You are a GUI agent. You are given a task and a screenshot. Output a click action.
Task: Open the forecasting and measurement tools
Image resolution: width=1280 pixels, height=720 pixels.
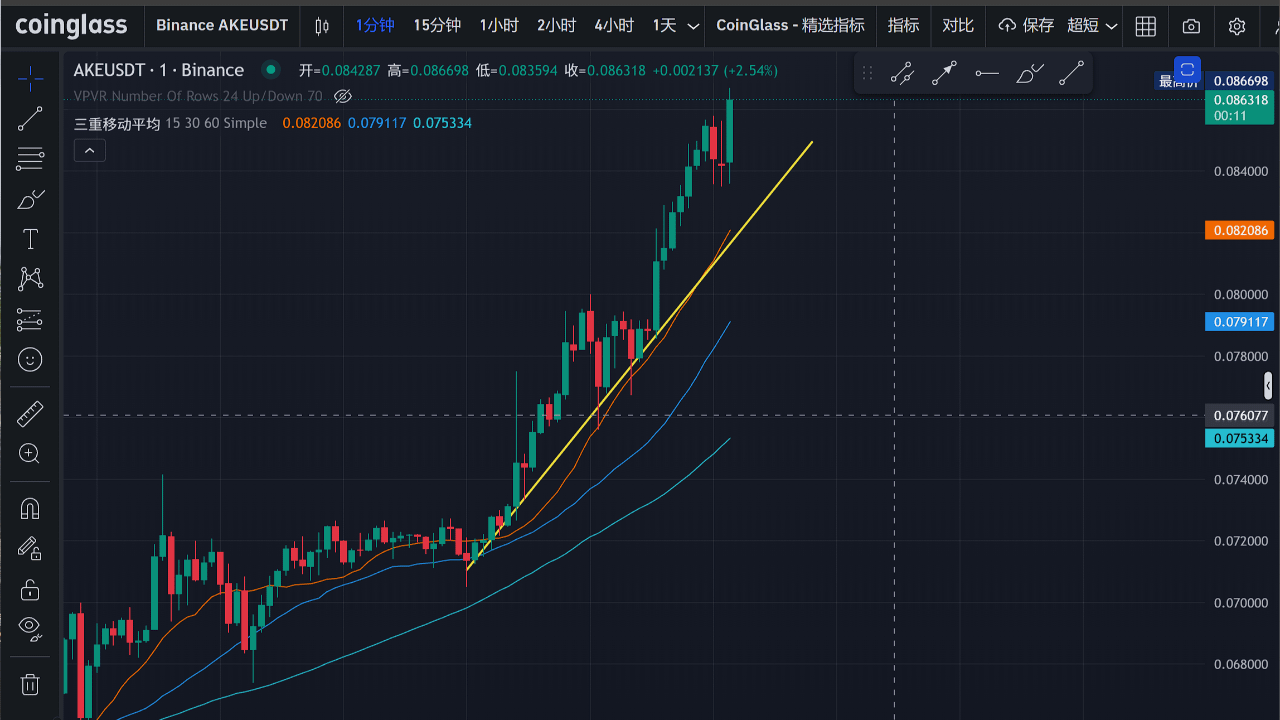[30, 319]
